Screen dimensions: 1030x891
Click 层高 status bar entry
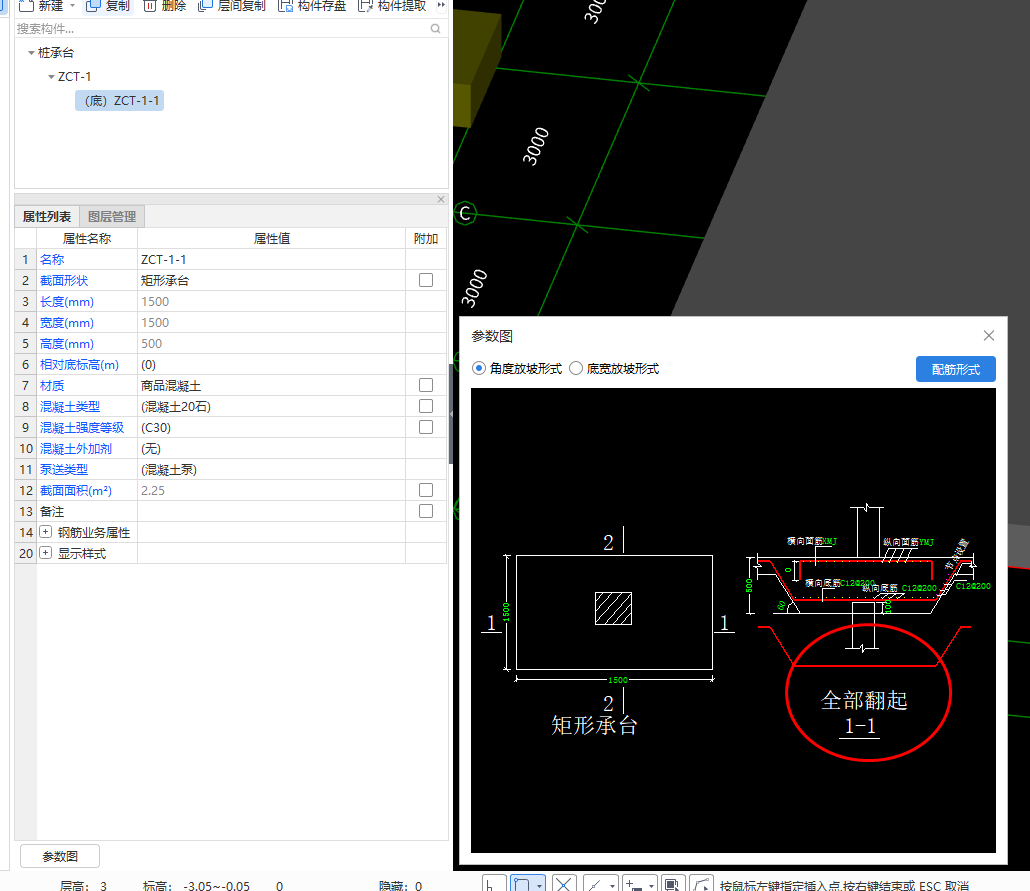[83, 886]
